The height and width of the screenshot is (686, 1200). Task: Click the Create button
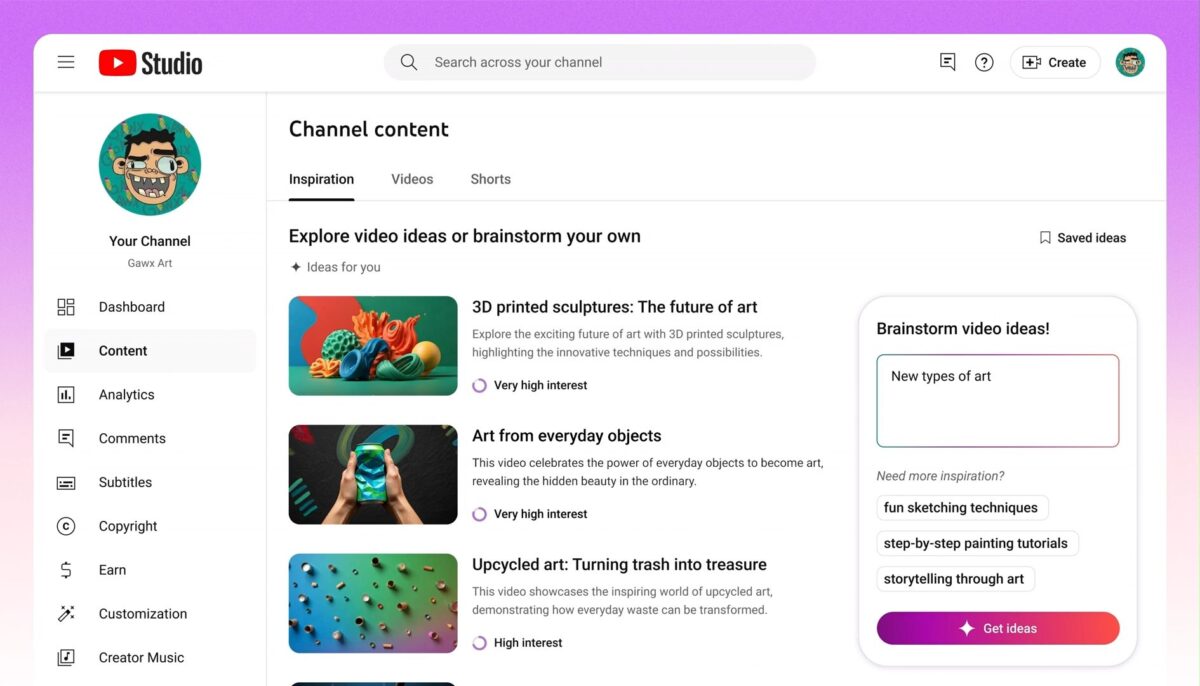1055,62
